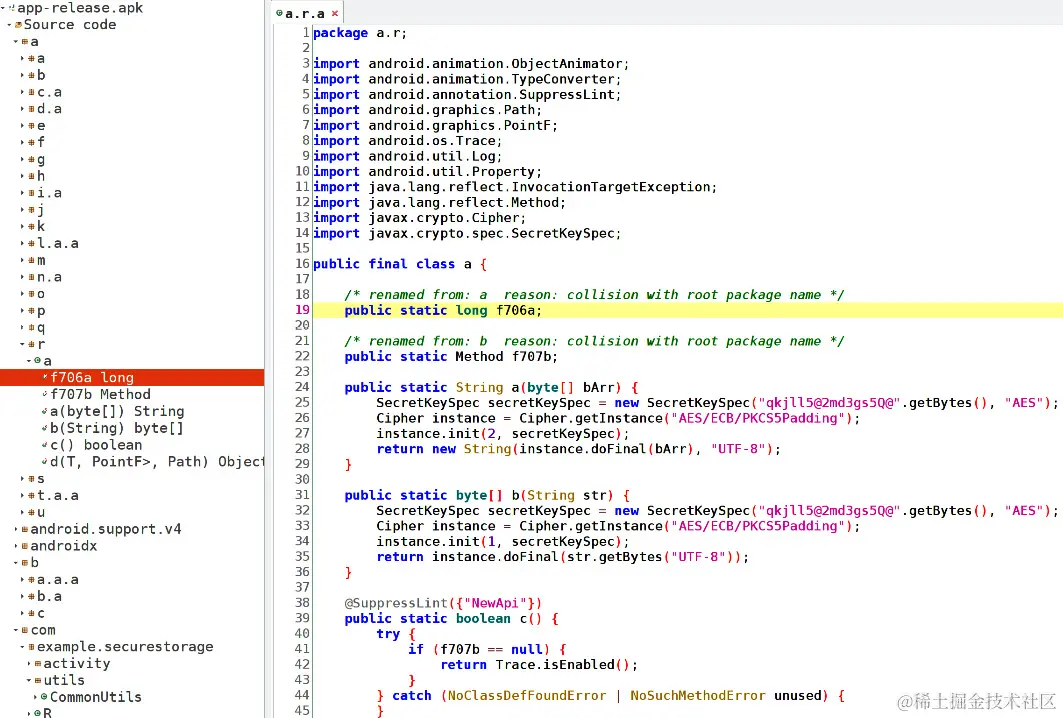Click the package icon beside t.a.a
This screenshot has width=1063, height=718.
31,496
